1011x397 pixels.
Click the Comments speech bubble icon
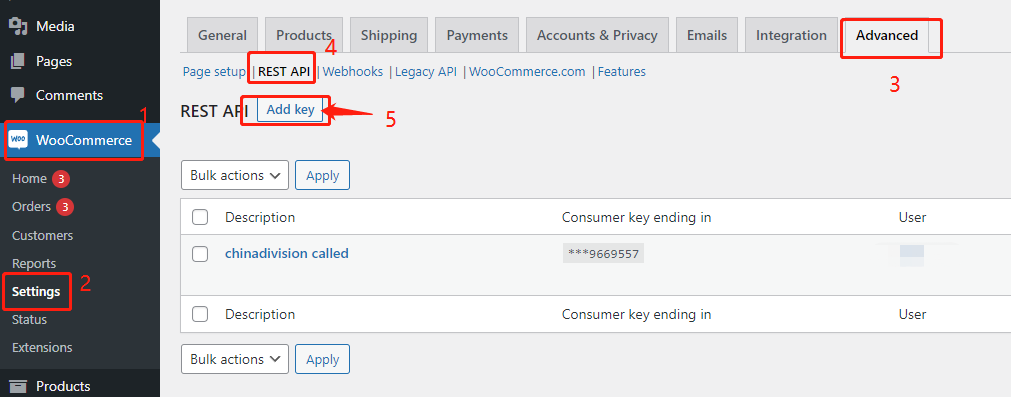coord(19,95)
